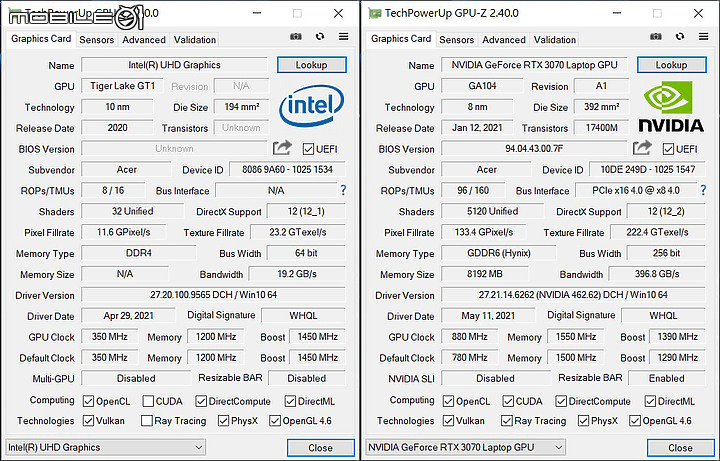Take a screenshot in the NVIDIA GPU-Z window
Image resolution: width=720 pixels, height=461 pixels.
pyautogui.click(x=656, y=37)
